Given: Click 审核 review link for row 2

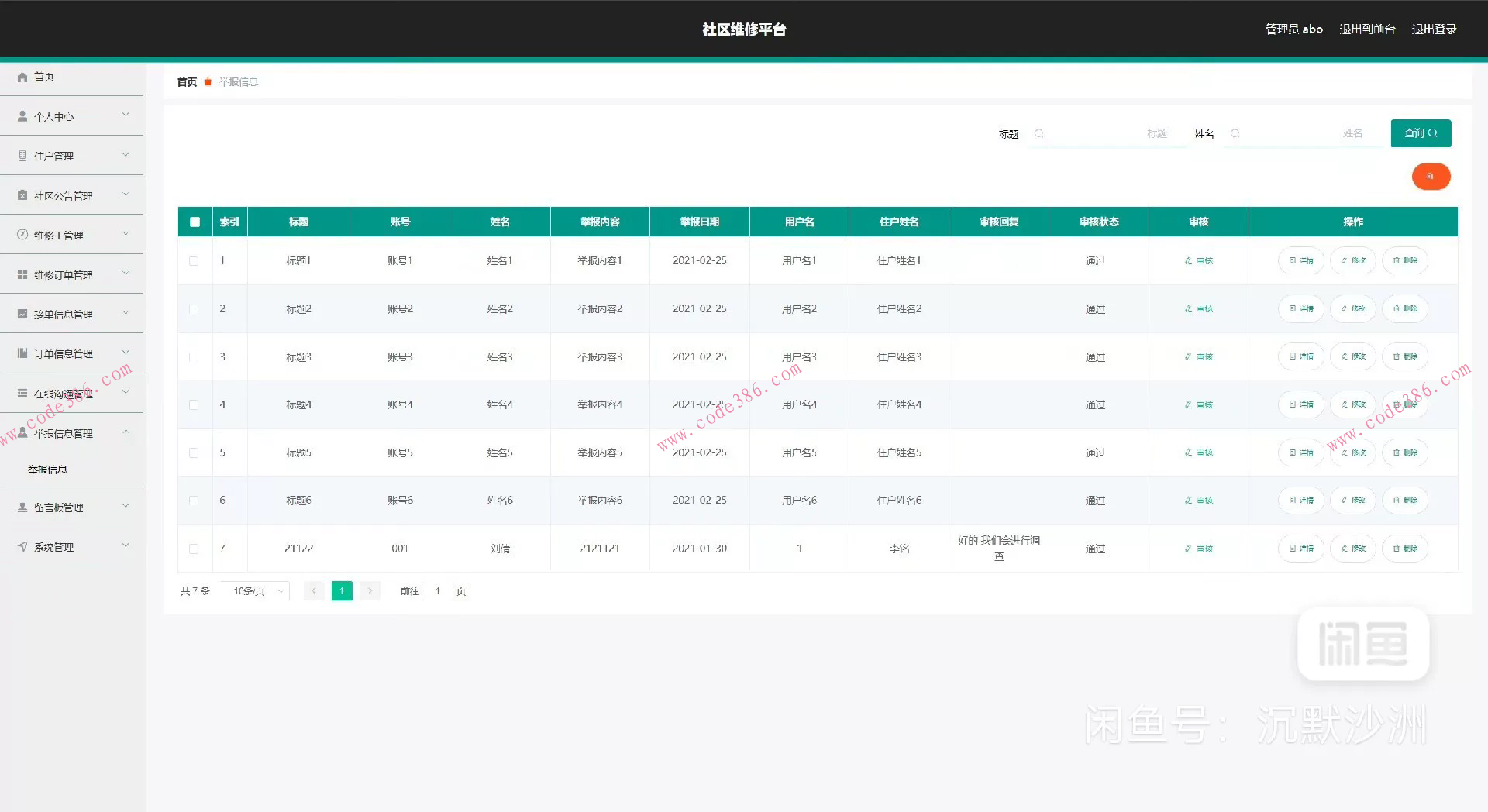Looking at the screenshot, I should click(x=1198, y=309).
